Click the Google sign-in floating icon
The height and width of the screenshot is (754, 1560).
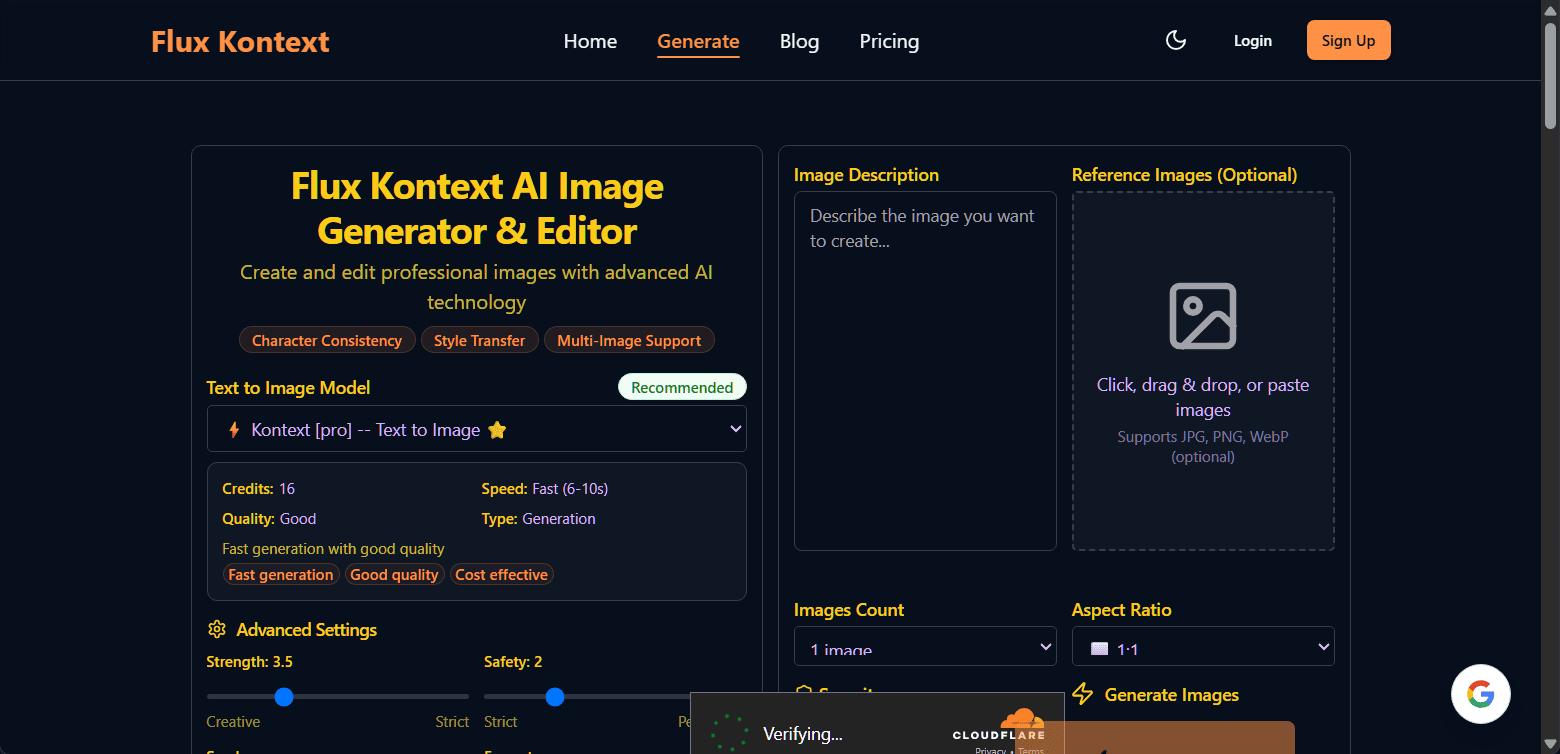coord(1480,694)
